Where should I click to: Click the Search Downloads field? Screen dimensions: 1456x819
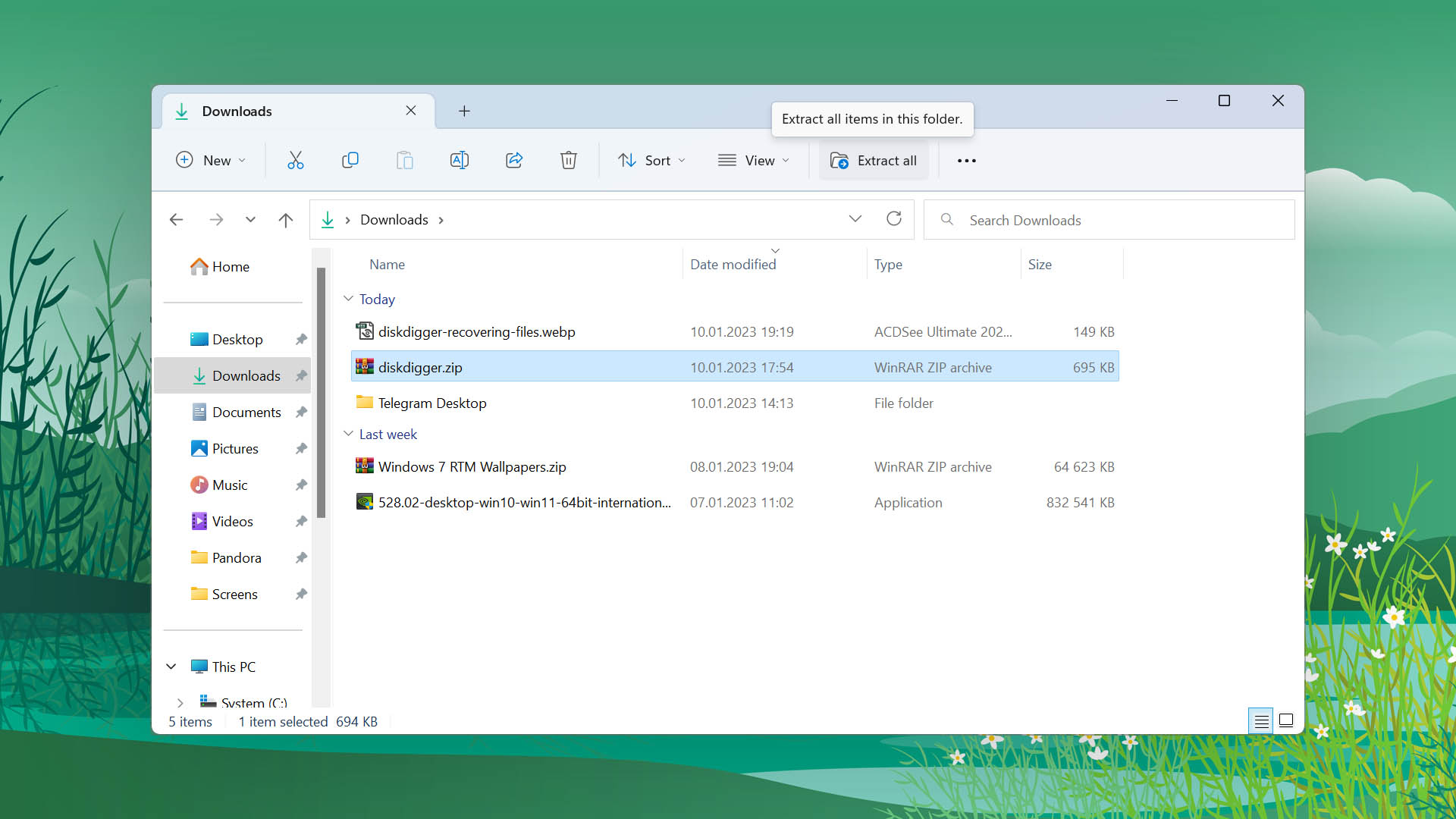(x=1109, y=220)
